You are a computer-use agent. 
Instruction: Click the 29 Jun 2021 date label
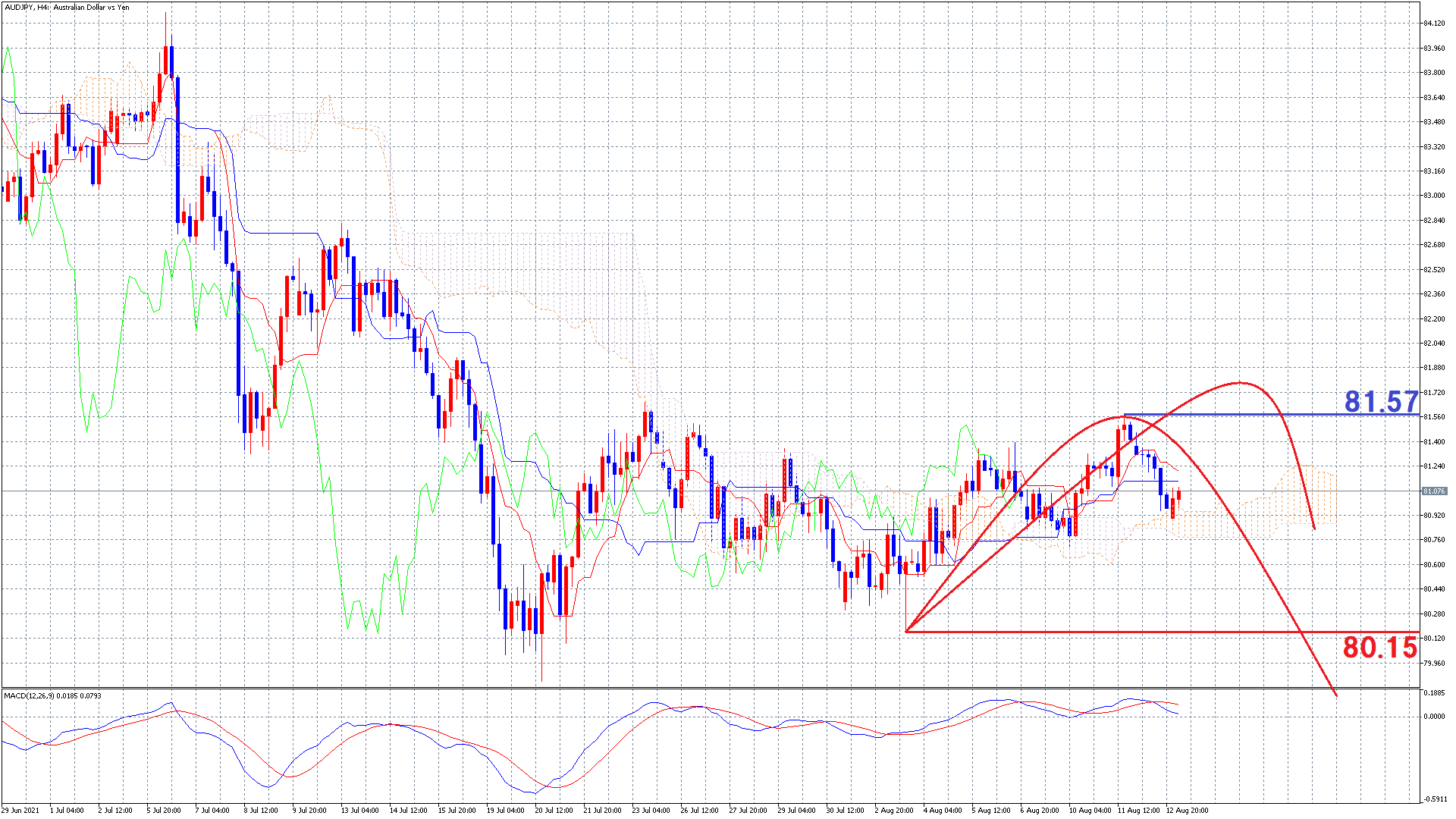click(x=20, y=810)
